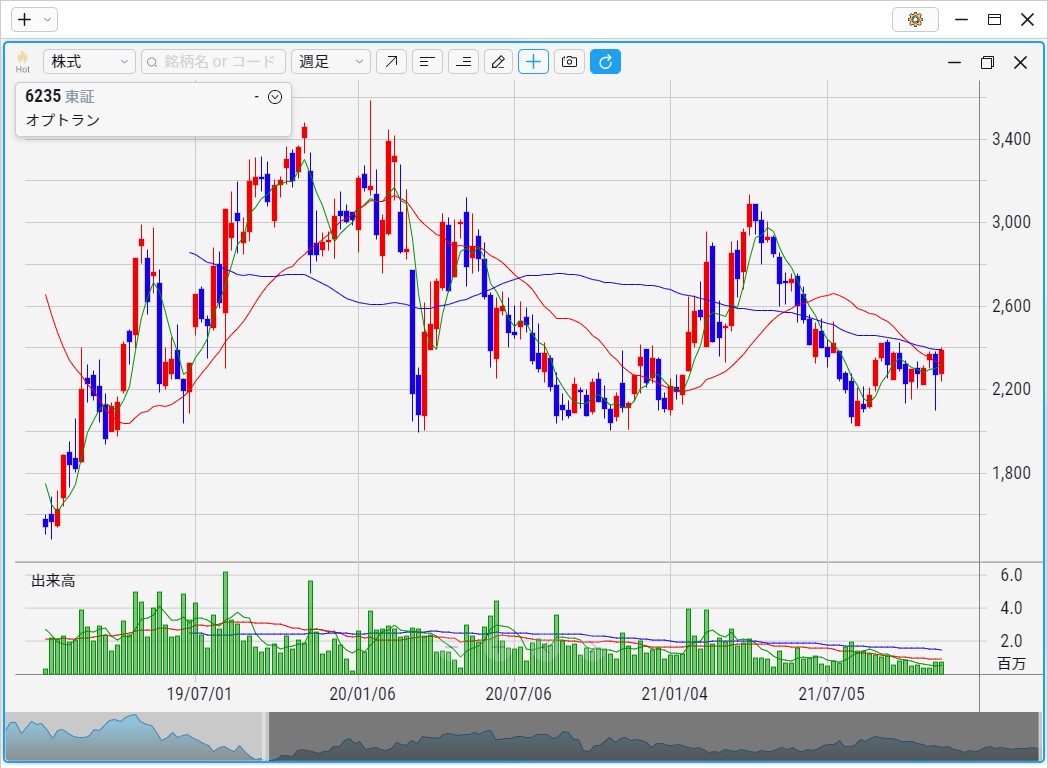
Task: Click the 1,800 price axis label
Action: 1011,473
